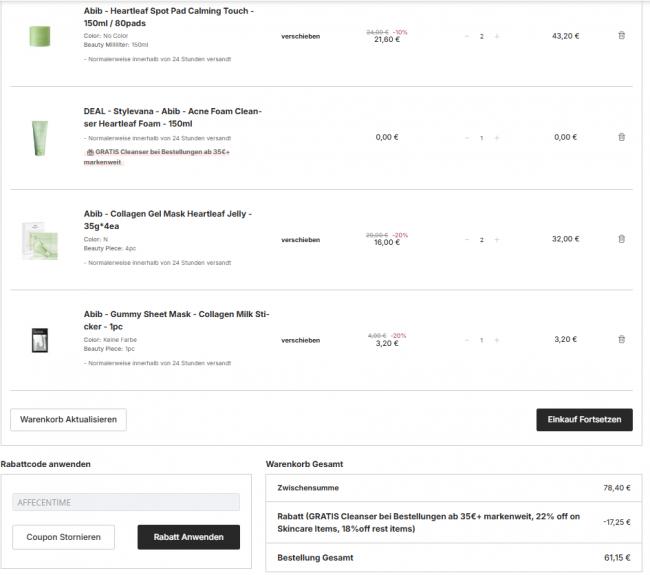650x575 pixels.
Task: Move Collagen Gel Mask via 'verschieben'
Action: 300,240
